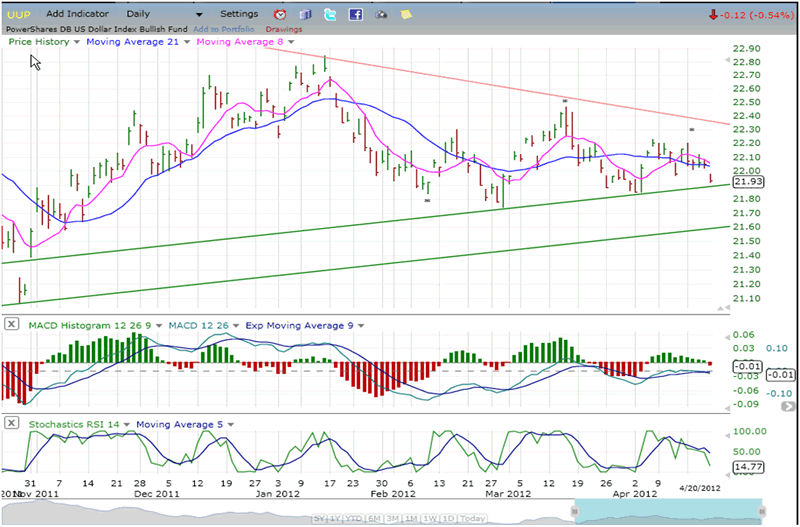Close the MACD Histogram indicator panel
The image size is (800, 527).
pos(10,324)
